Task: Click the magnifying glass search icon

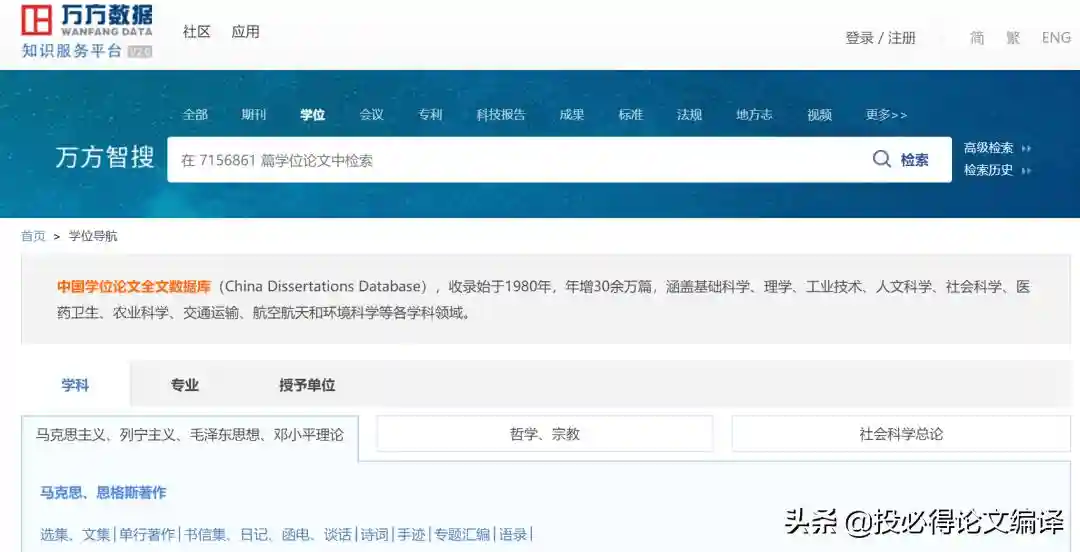Action: click(881, 159)
